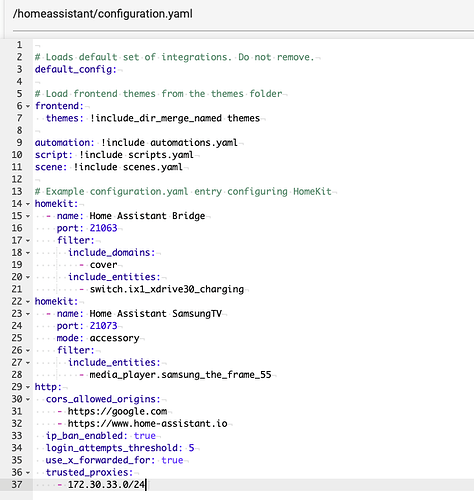The width and height of the screenshot is (474, 500).
Task: Click the /homeassistant/configuration.yaml file path
Action: (x=103, y=14)
